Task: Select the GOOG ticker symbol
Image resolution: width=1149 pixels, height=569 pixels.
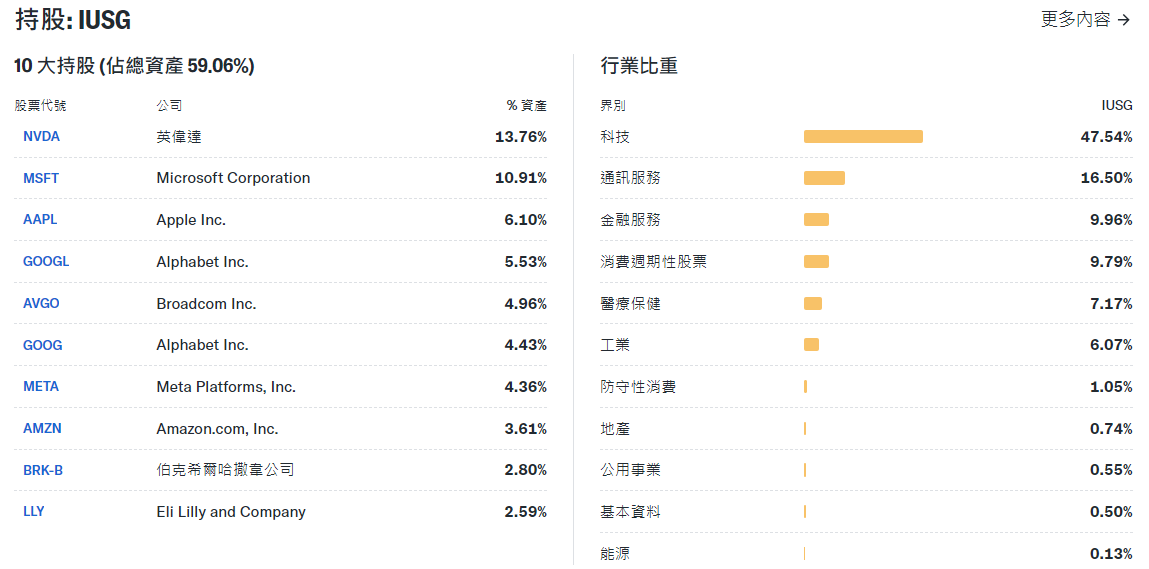Action: click(42, 345)
